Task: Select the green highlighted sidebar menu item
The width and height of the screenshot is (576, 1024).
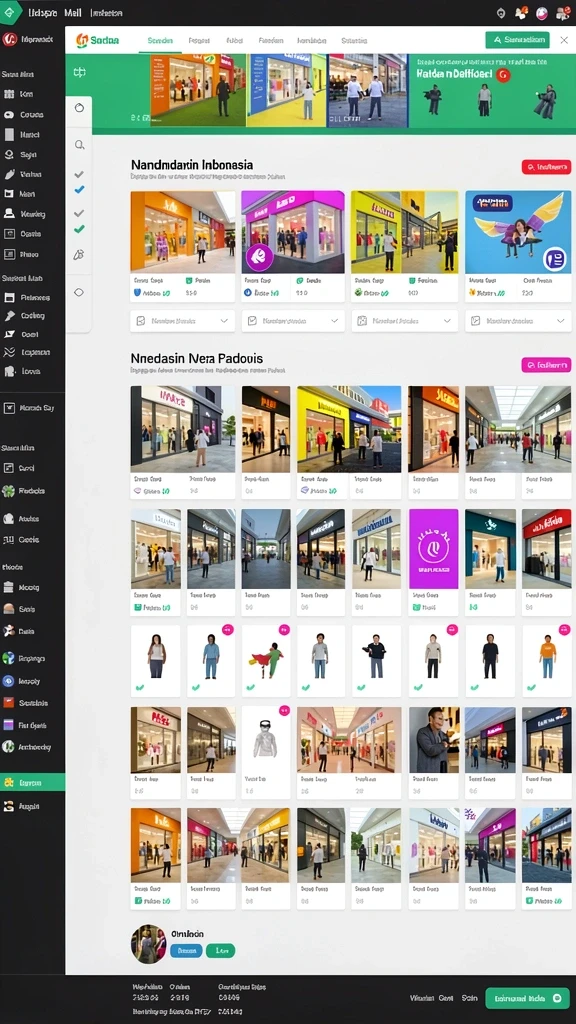Action: [x=33, y=782]
